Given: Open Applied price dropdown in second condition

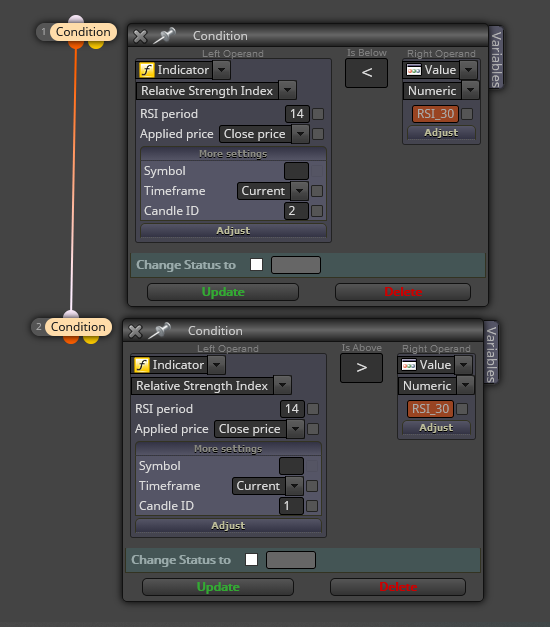Looking at the screenshot, I should pos(295,429).
